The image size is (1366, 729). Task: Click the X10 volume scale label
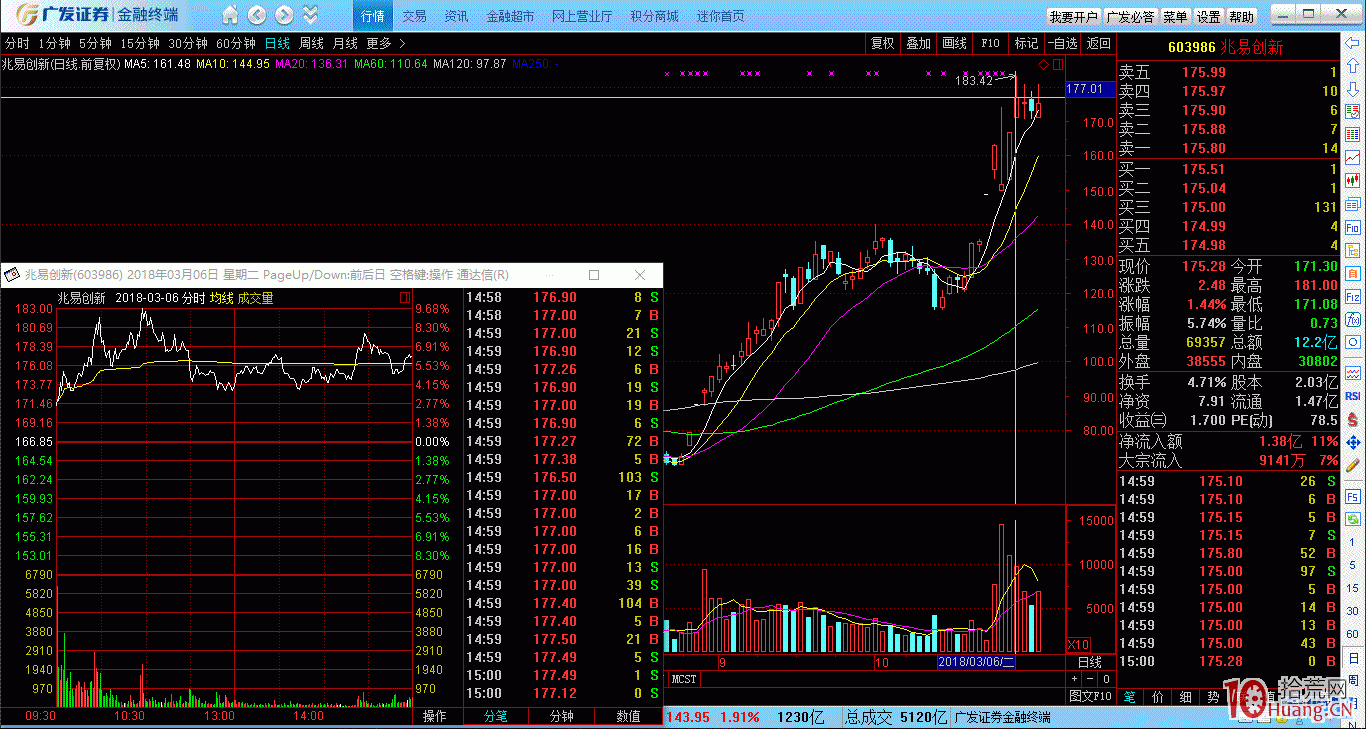(x=1078, y=645)
